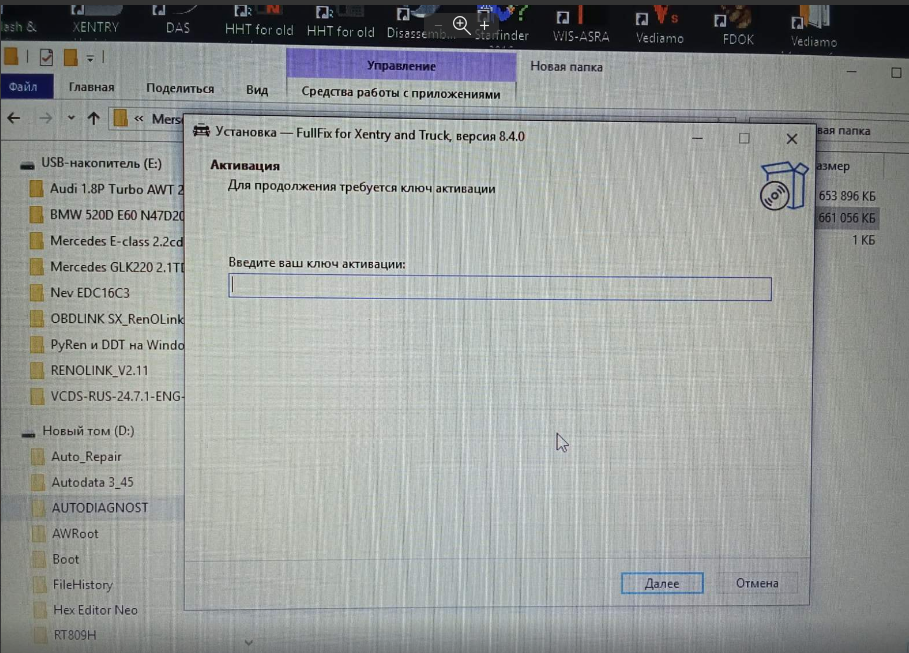The height and width of the screenshot is (653, 909).
Task: Click the Размер column header
Action: 833,166
